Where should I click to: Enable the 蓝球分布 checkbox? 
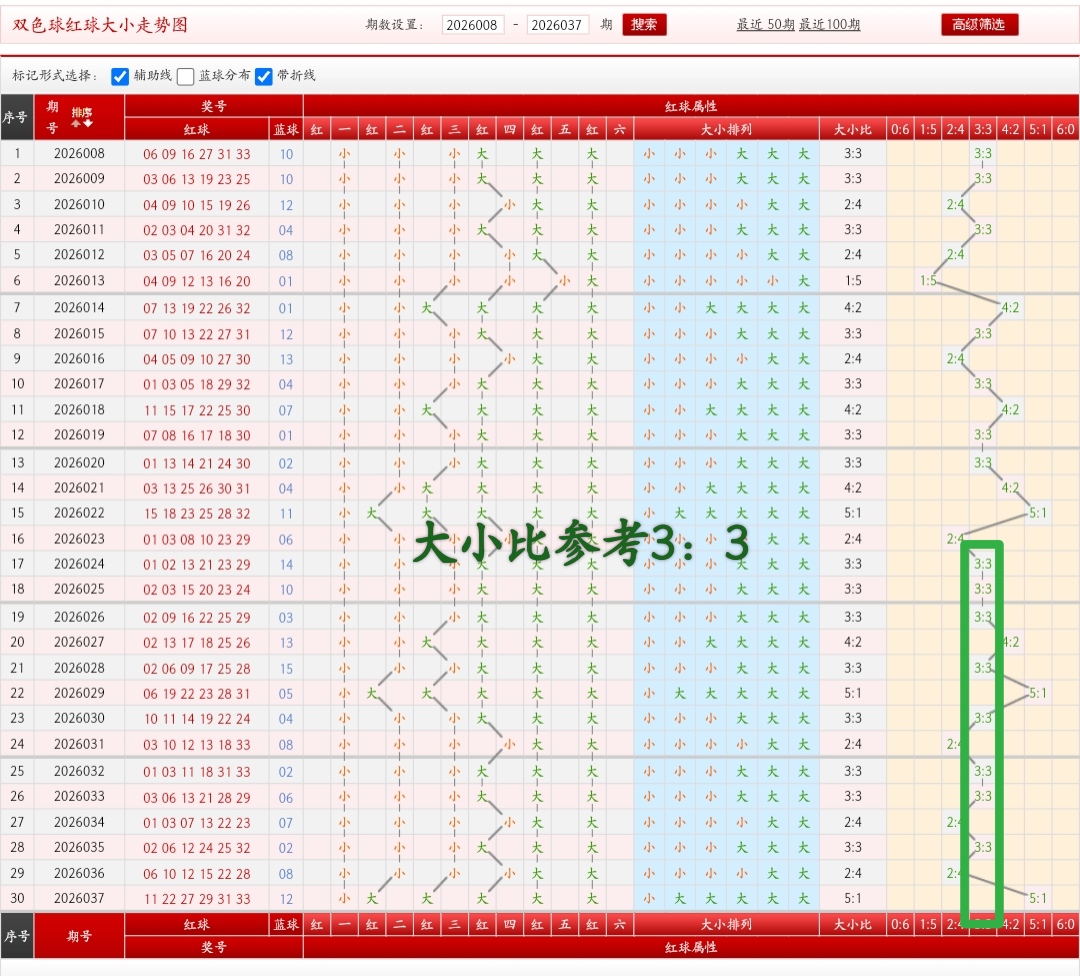point(185,75)
